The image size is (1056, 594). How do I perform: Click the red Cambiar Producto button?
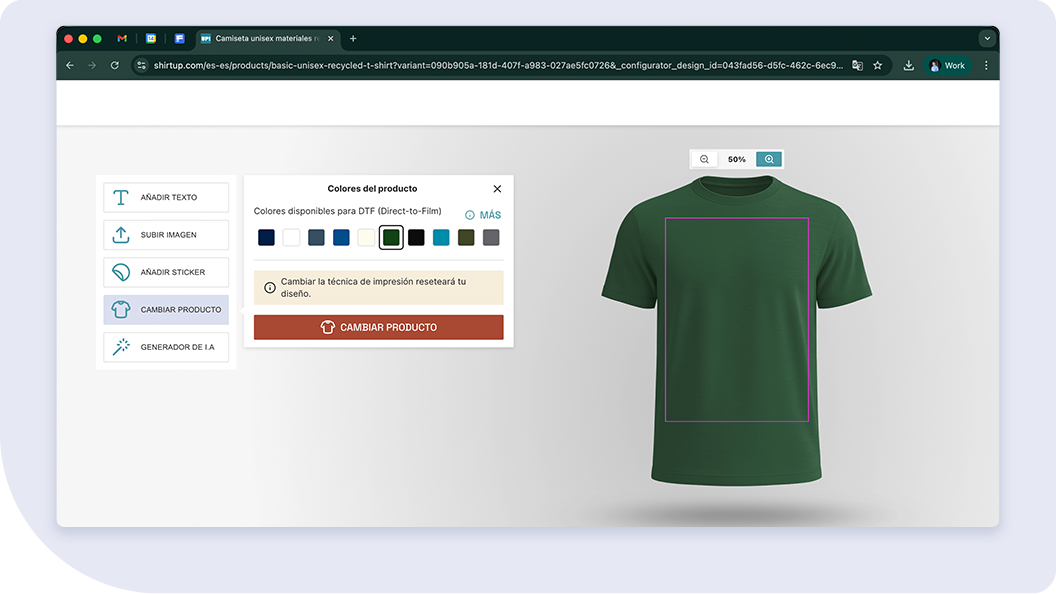click(378, 327)
